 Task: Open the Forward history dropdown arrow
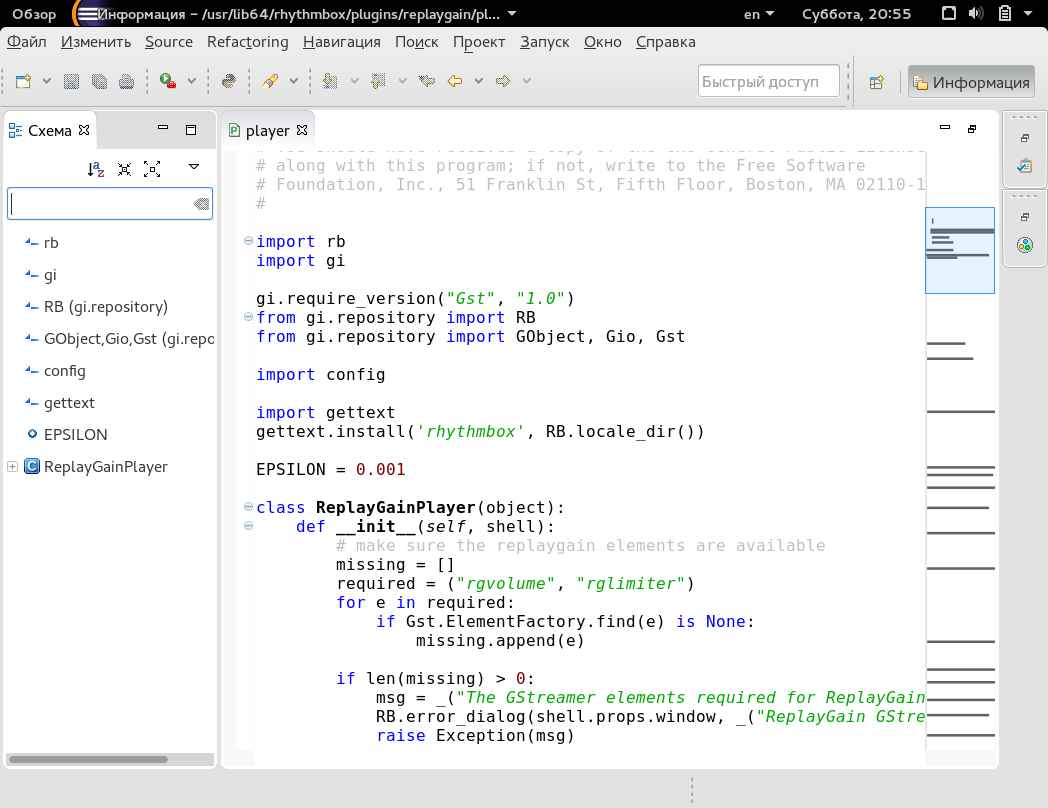[x=527, y=82]
